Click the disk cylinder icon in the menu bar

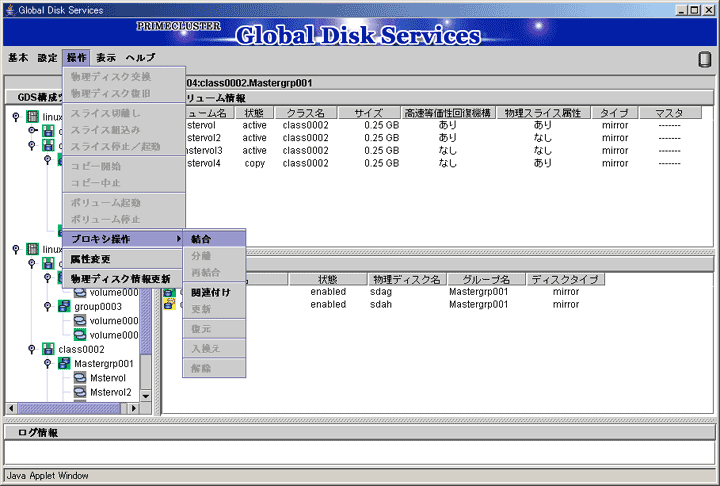tap(704, 59)
